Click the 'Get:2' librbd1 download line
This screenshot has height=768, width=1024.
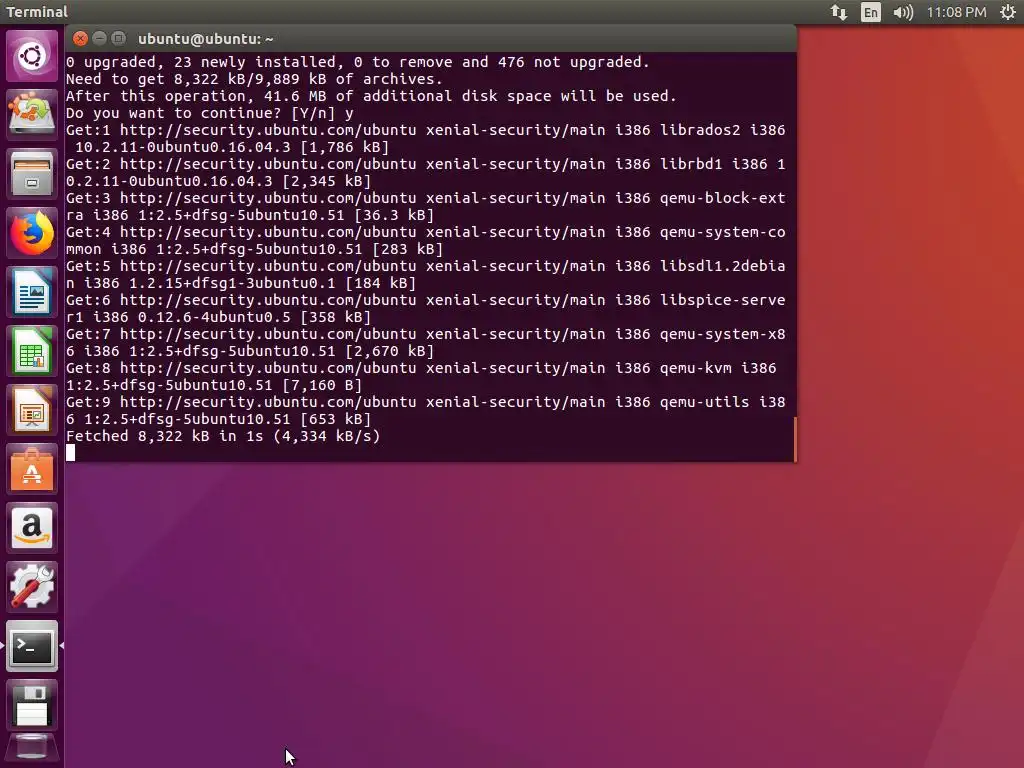(425, 172)
